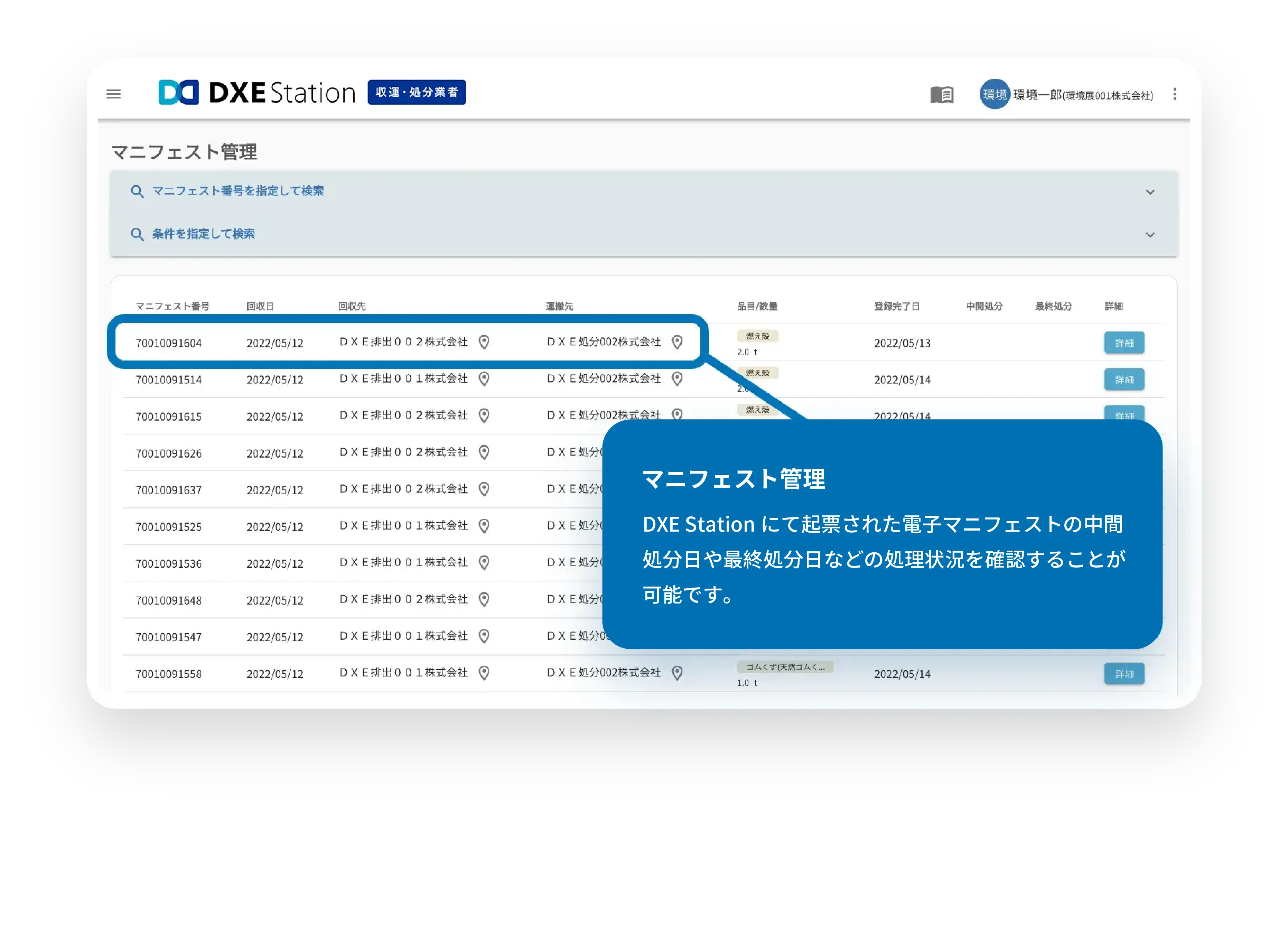The image size is (1288, 926).
Task: Open the manual book icon
Action: pyautogui.click(x=942, y=94)
